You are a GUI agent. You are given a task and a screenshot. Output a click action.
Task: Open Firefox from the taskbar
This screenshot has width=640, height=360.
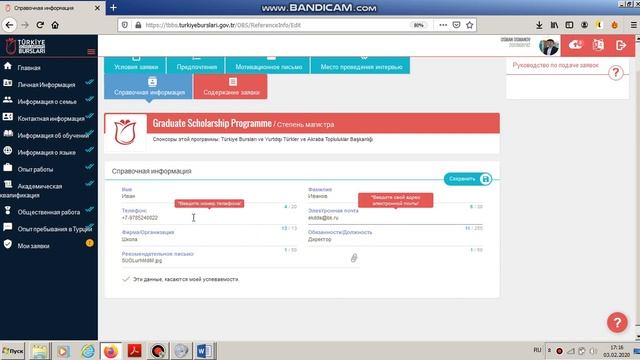tap(111, 351)
